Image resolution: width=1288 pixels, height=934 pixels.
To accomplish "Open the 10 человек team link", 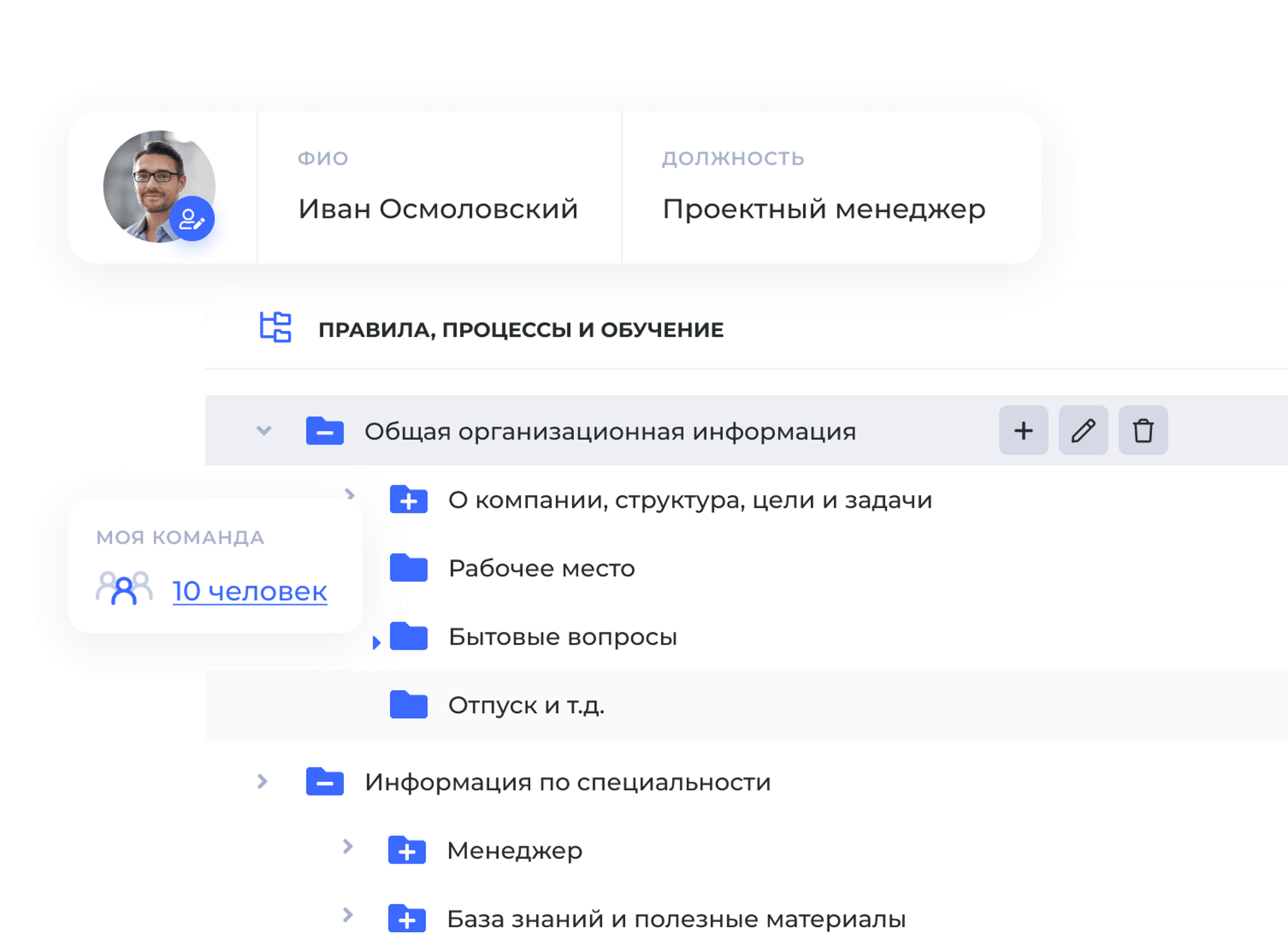I will [250, 592].
